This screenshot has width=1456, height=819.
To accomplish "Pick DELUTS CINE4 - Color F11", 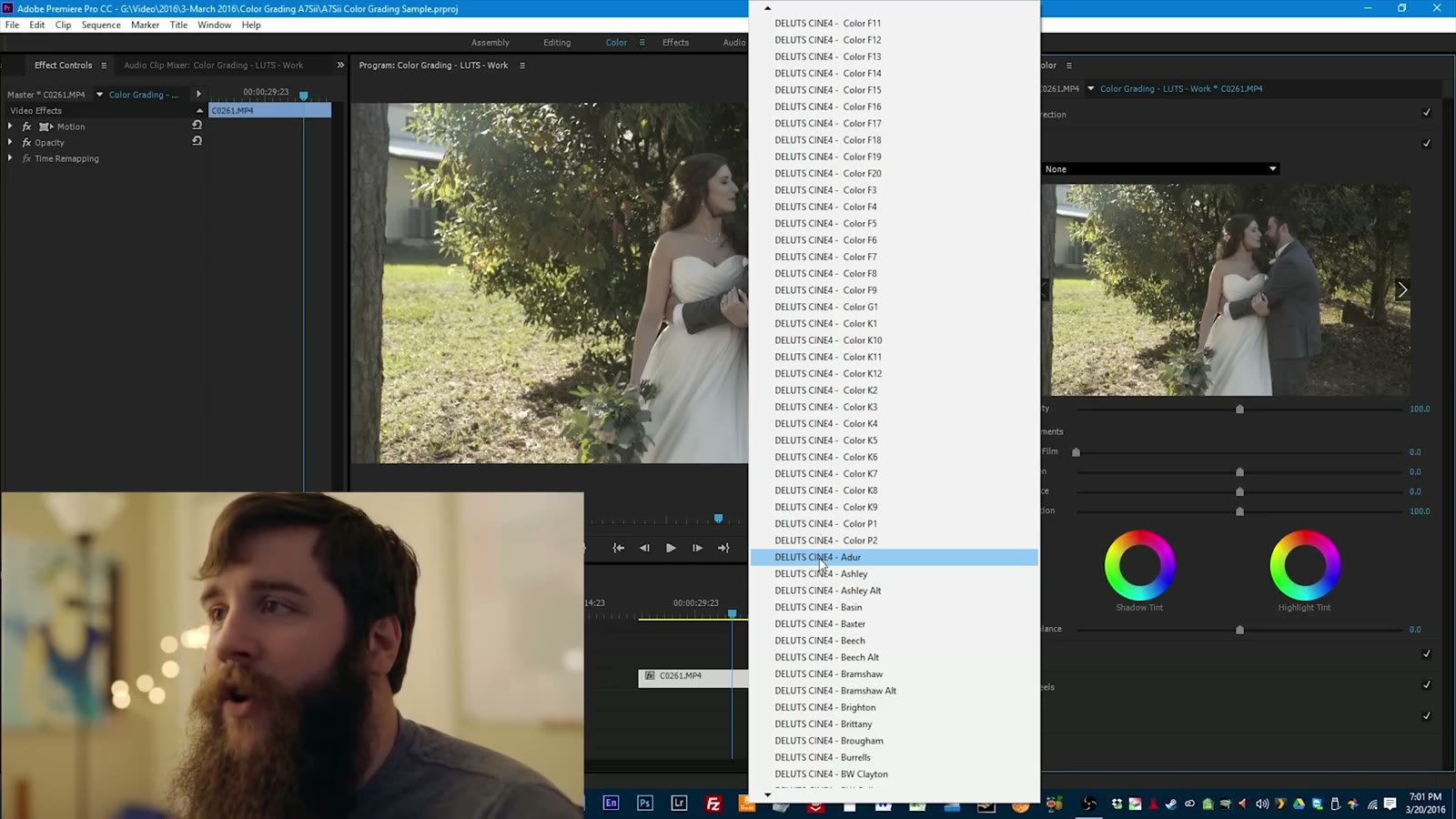I will pos(894,24).
